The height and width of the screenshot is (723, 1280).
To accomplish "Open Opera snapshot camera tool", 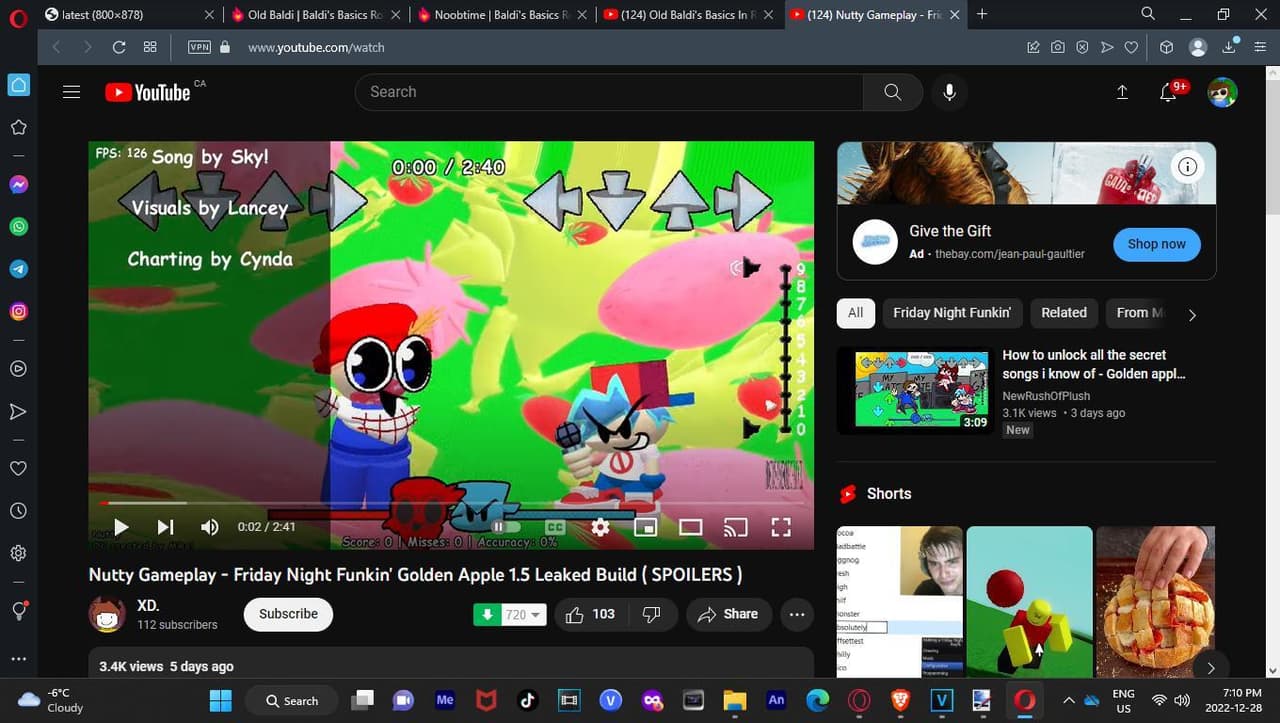I will 1058,47.
